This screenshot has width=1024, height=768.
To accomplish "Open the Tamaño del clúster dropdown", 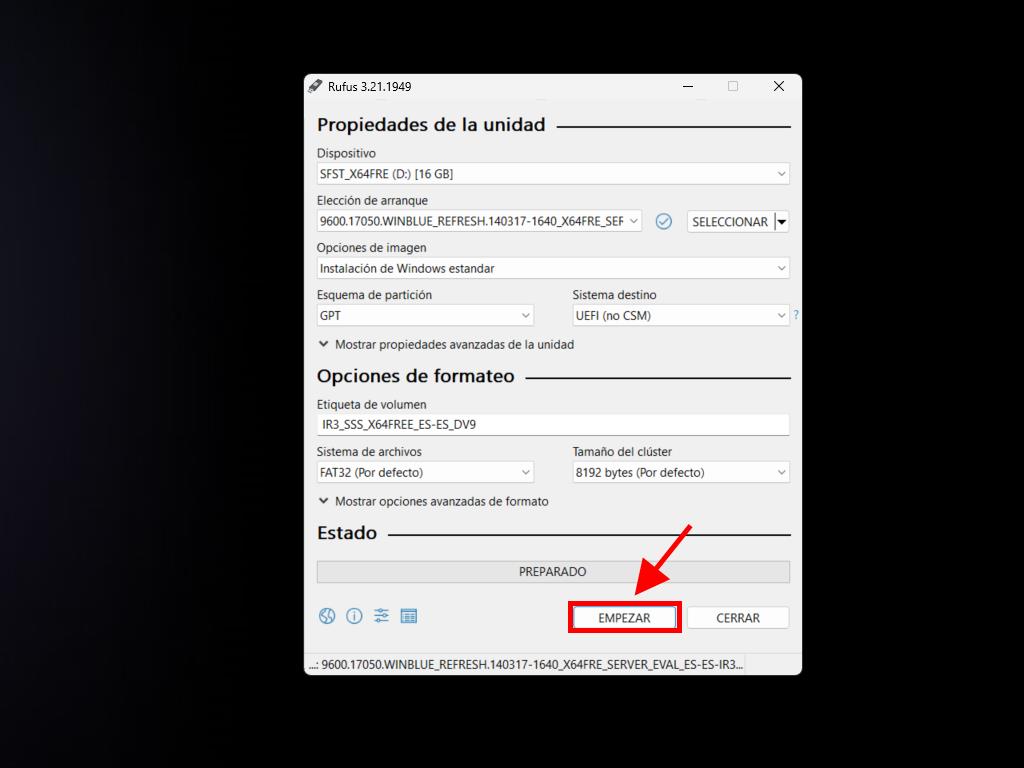I will click(x=681, y=472).
